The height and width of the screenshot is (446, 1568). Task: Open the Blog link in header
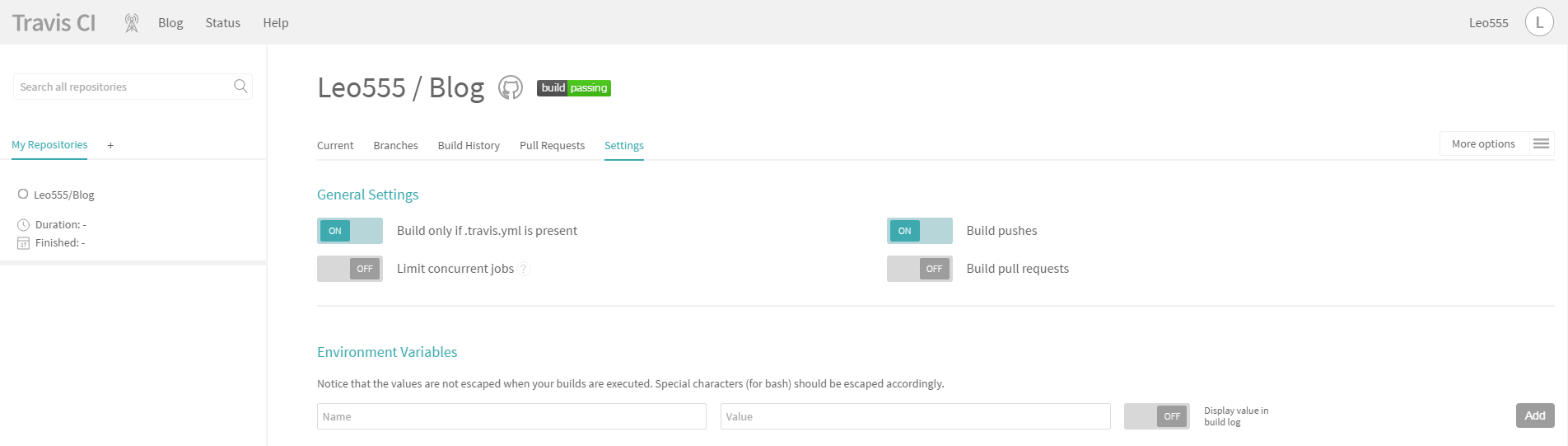170,23
